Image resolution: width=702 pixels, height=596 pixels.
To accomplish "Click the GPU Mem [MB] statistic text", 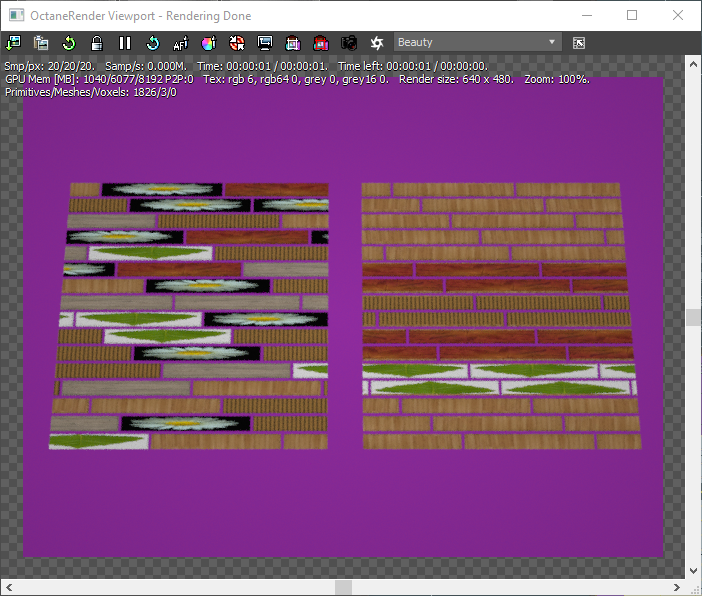I will tap(99, 79).
